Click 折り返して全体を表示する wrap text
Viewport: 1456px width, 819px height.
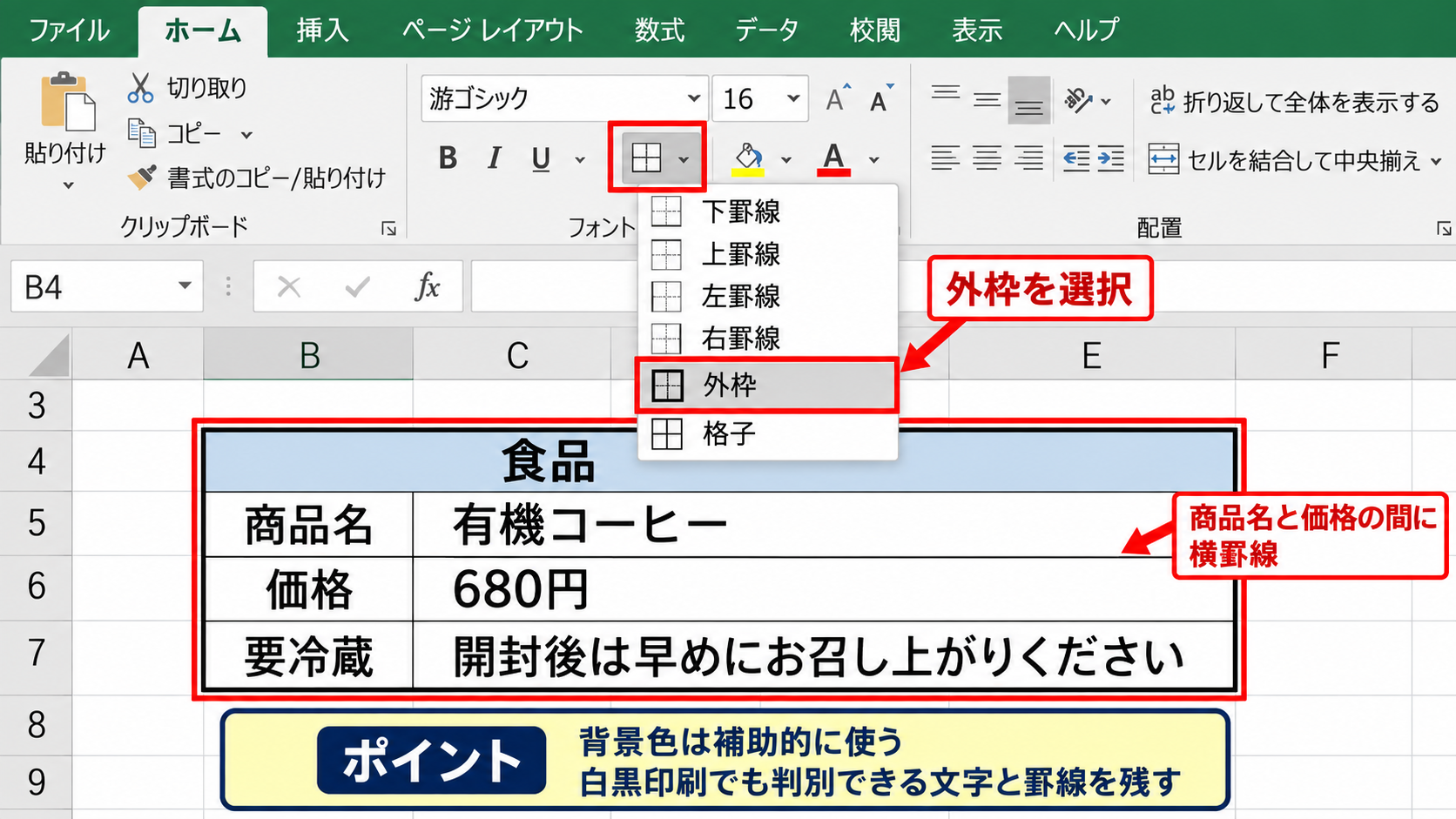(1294, 102)
